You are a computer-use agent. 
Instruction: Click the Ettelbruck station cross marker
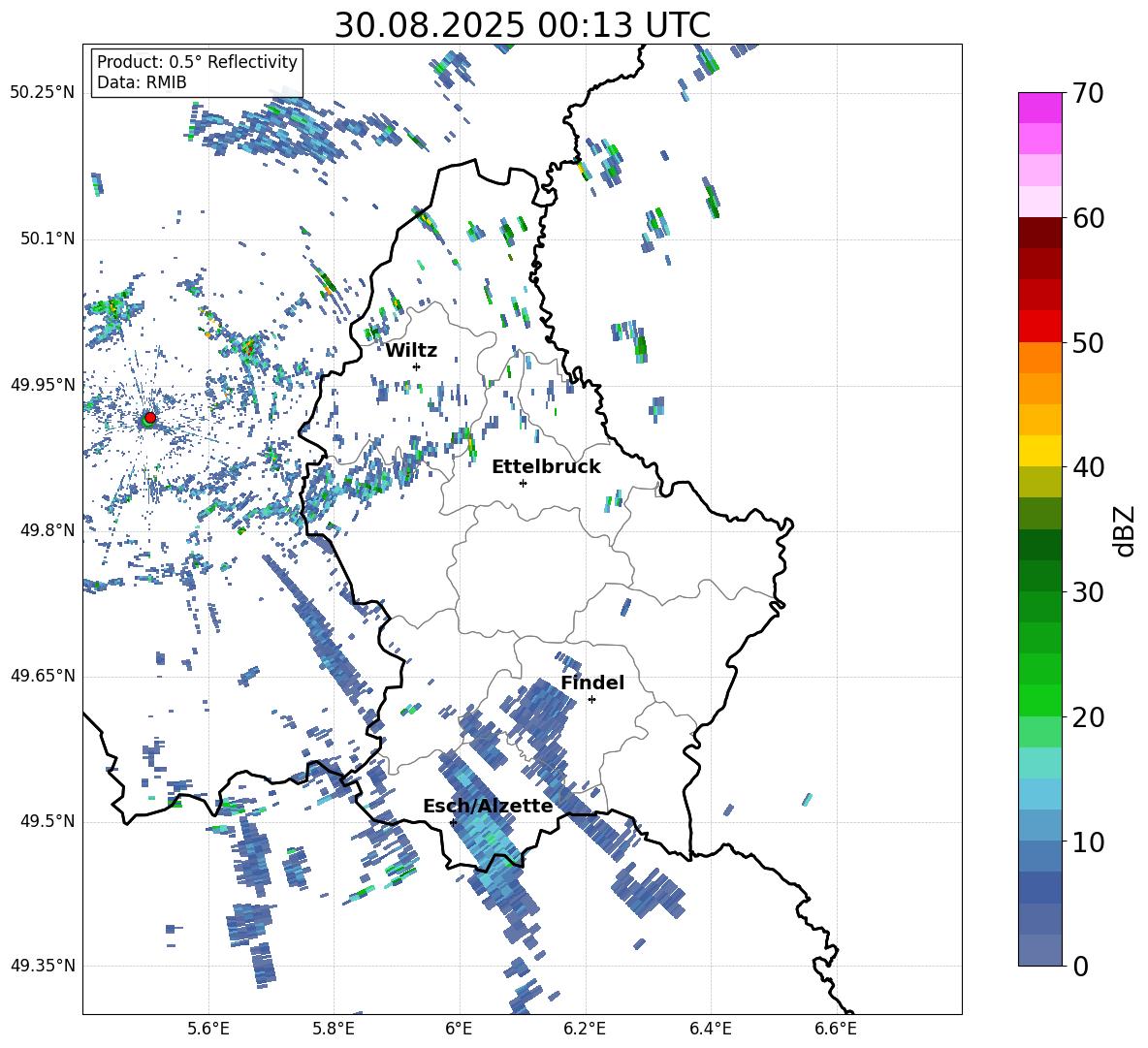coord(523,483)
